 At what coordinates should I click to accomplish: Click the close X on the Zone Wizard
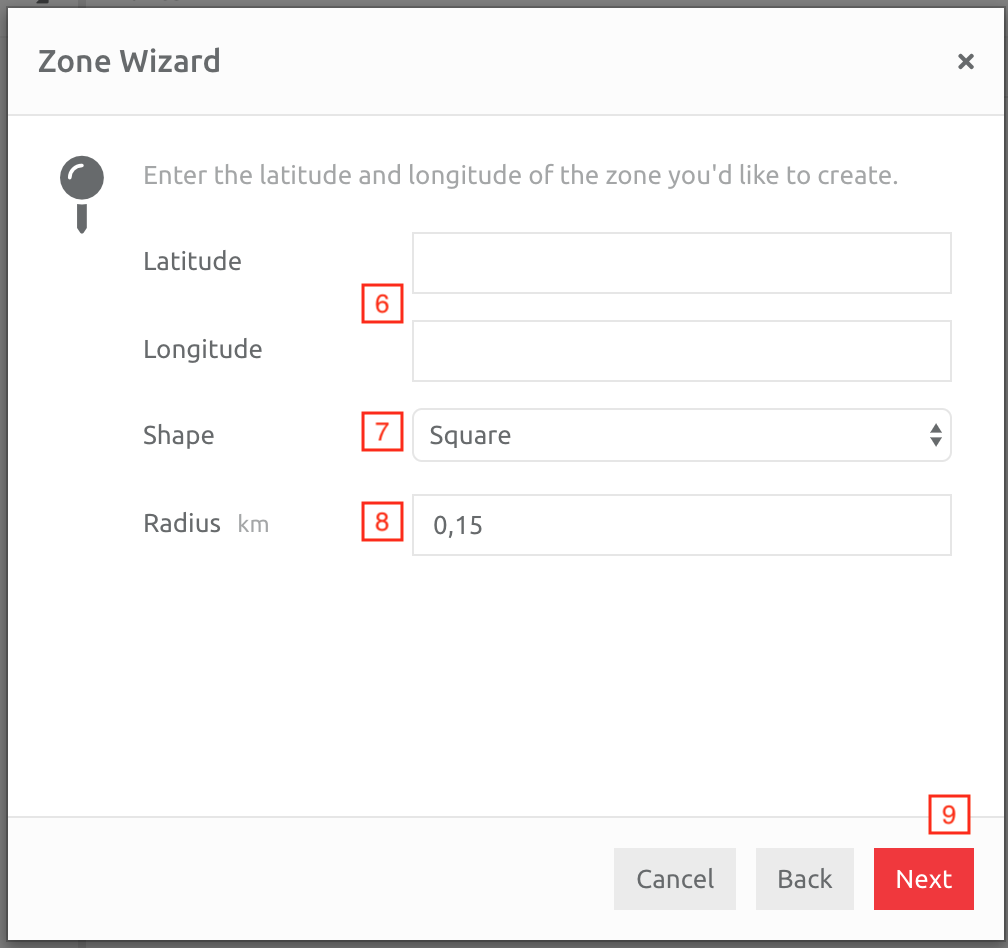click(966, 61)
